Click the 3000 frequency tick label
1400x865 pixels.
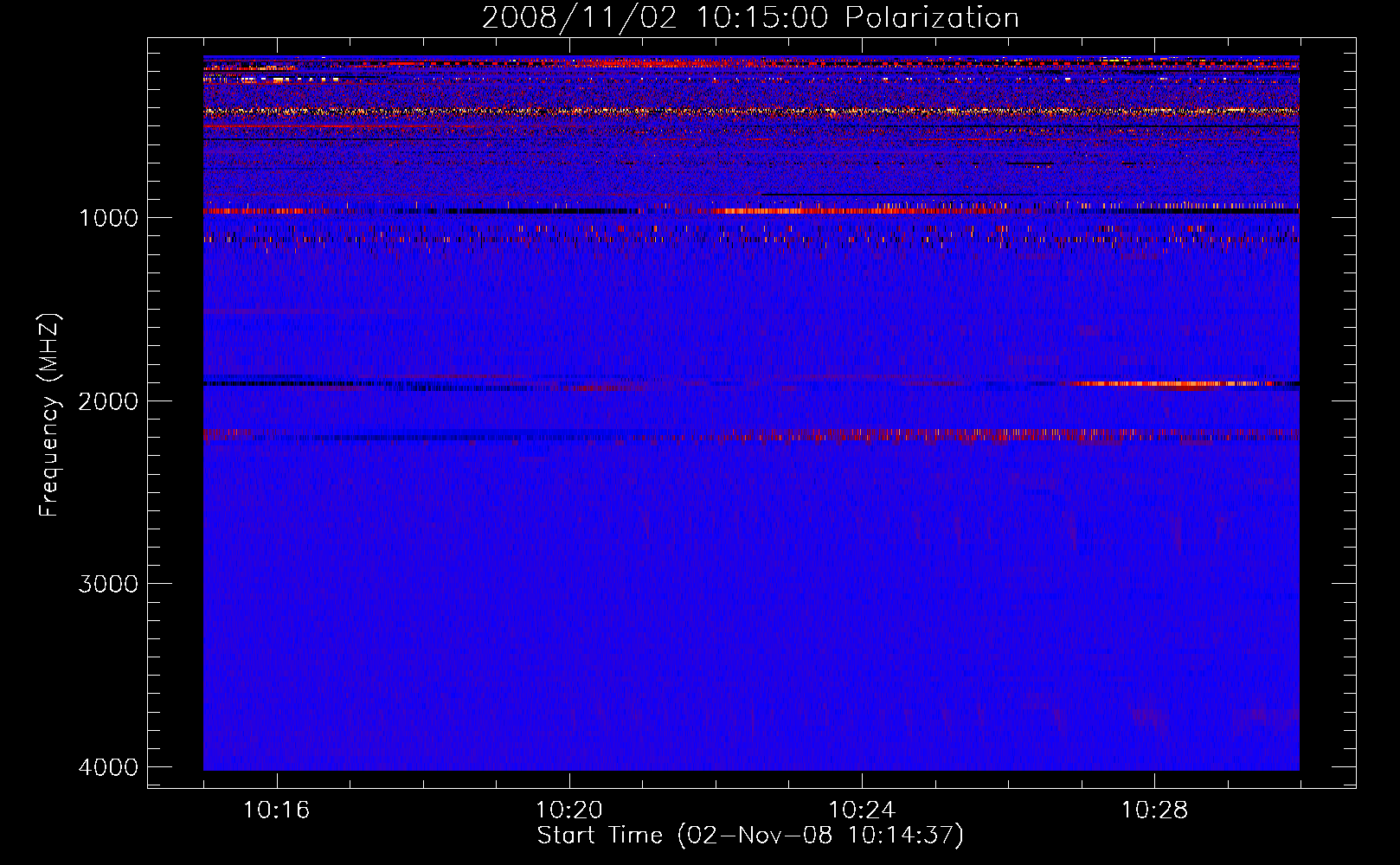[x=108, y=584]
